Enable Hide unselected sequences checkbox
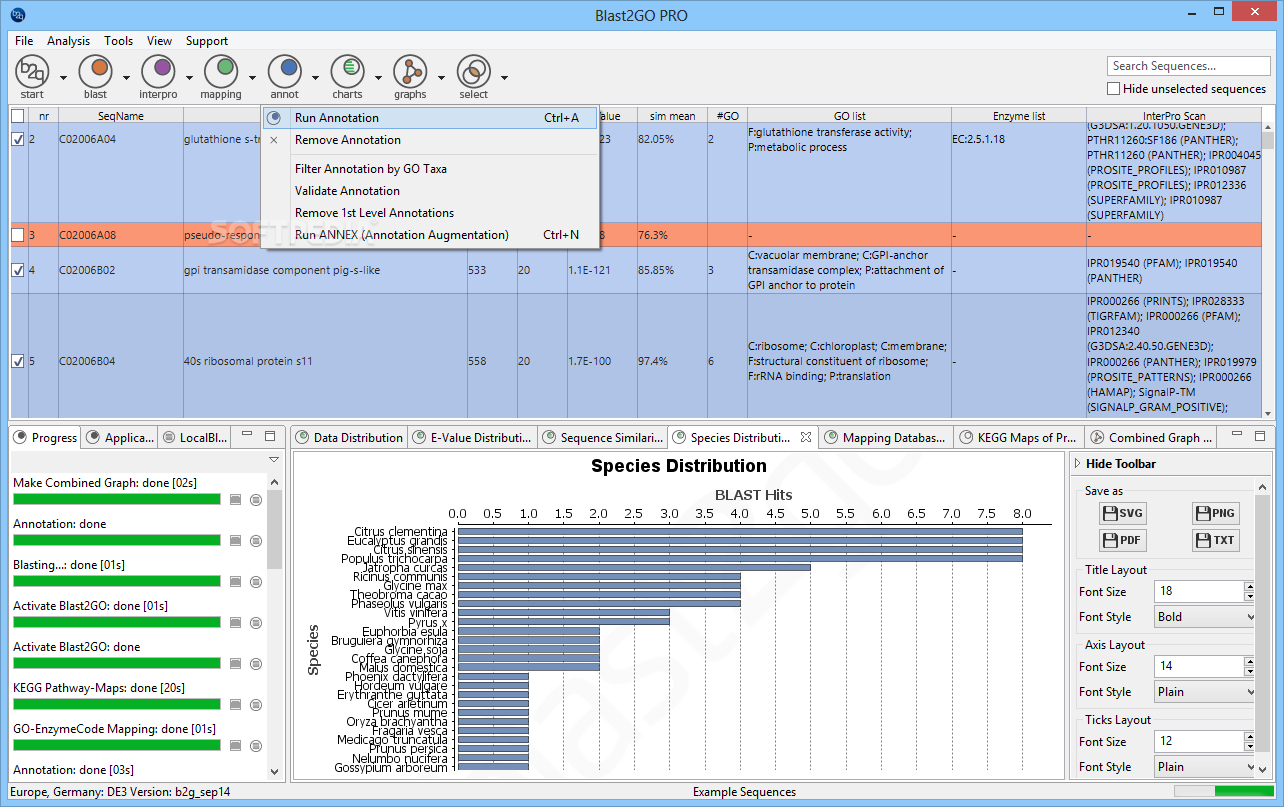 pos(1114,89)
